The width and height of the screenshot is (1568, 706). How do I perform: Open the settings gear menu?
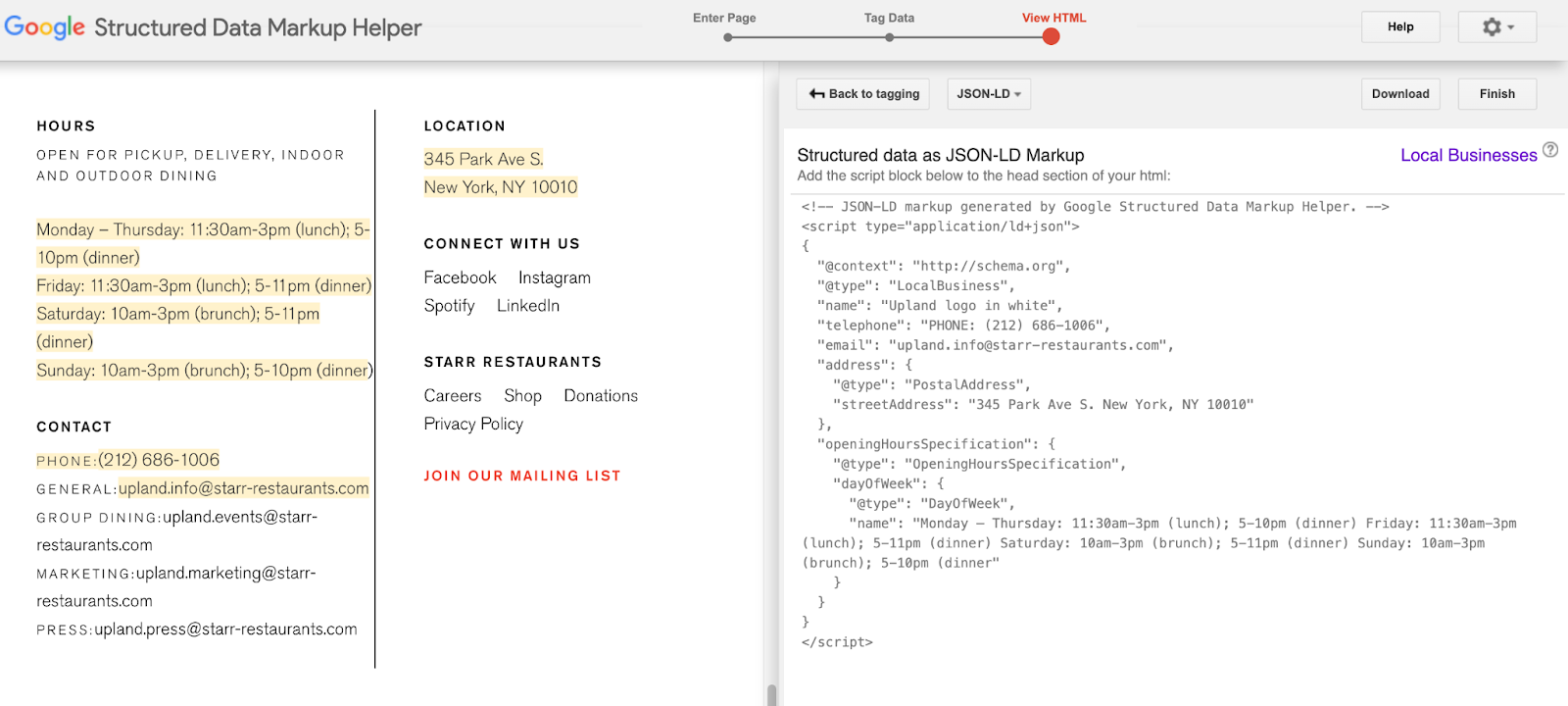pyautogui.click(x=1496, y=27)
